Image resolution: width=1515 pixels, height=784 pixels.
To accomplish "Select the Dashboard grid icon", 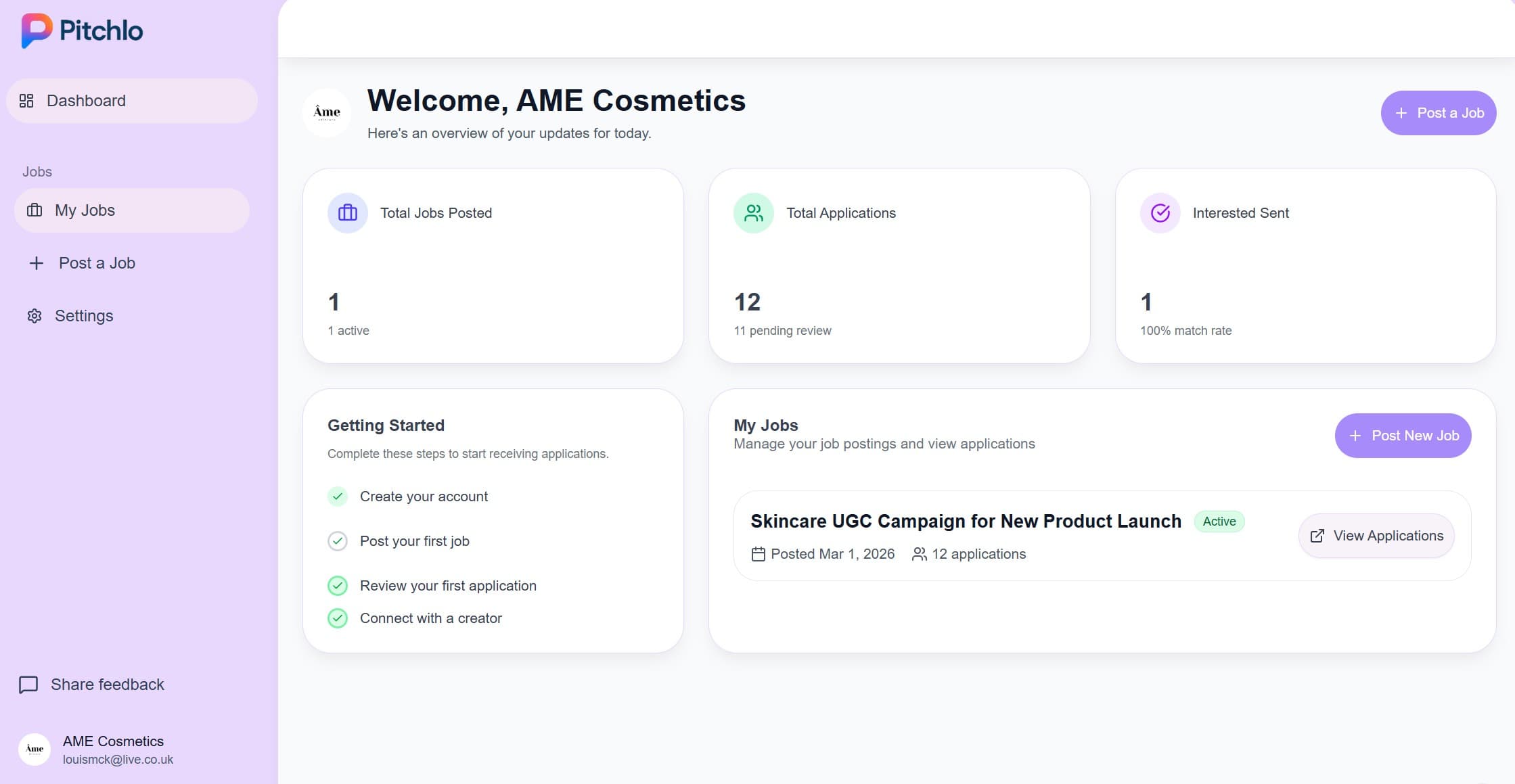I will pyautogui.click(x=28, y=100).
